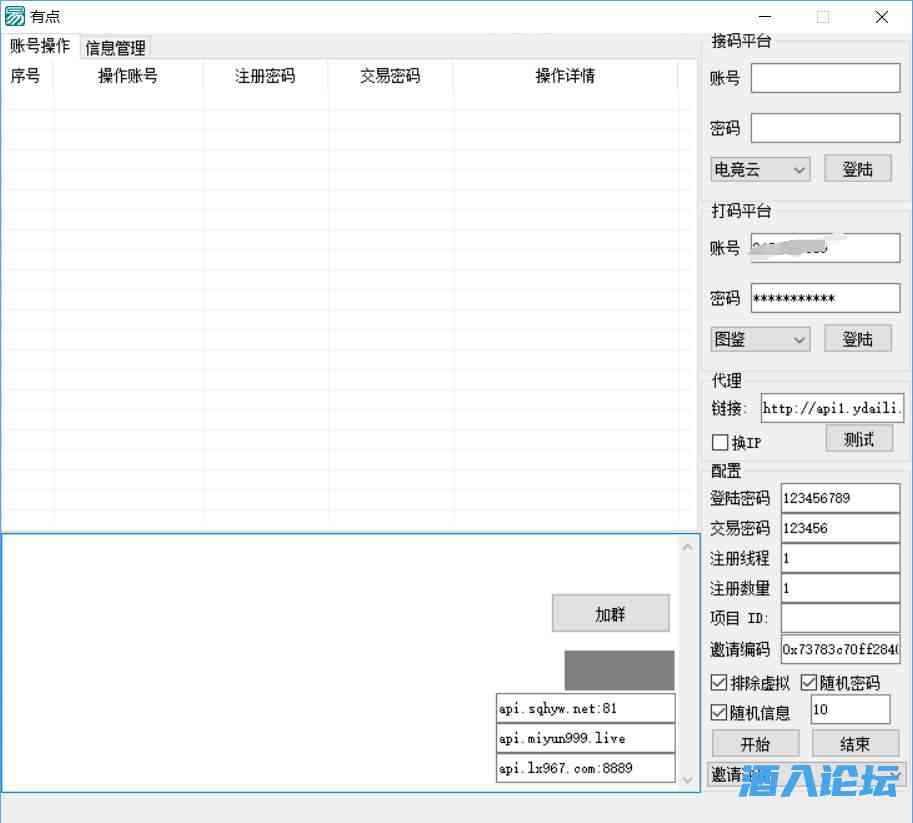The height and width of the screenshot is (823, 913).
Task: Stop the task with the 结束 button
Action: [x=855, y=744]
